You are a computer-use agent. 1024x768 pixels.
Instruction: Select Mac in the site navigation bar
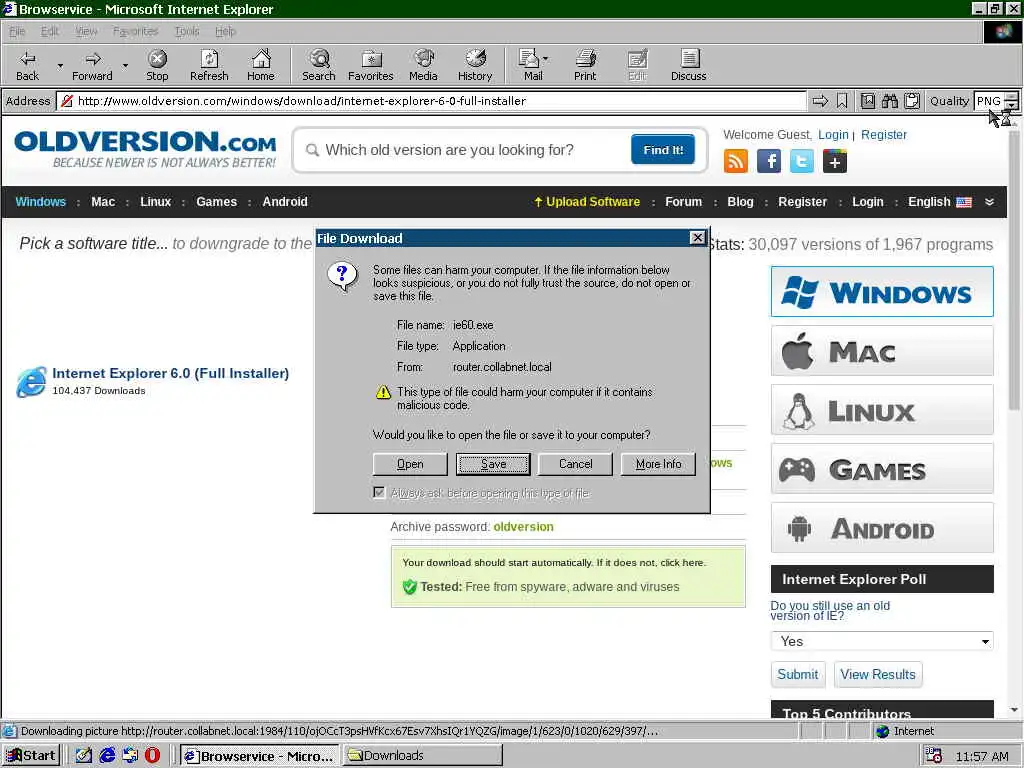point(103,202)
